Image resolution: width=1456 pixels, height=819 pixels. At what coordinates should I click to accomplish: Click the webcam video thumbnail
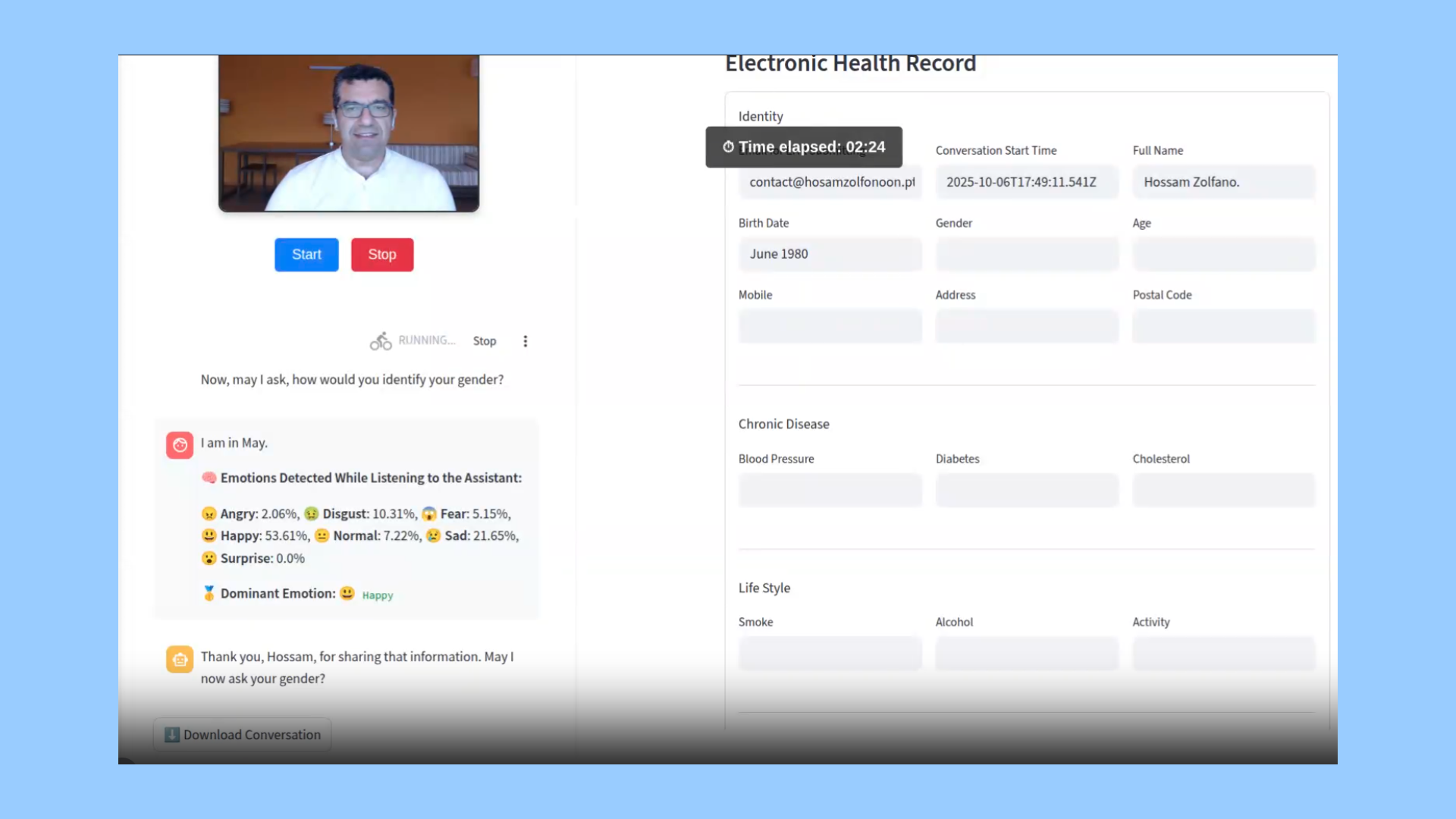pyautogui.click(x=349, y=133)
